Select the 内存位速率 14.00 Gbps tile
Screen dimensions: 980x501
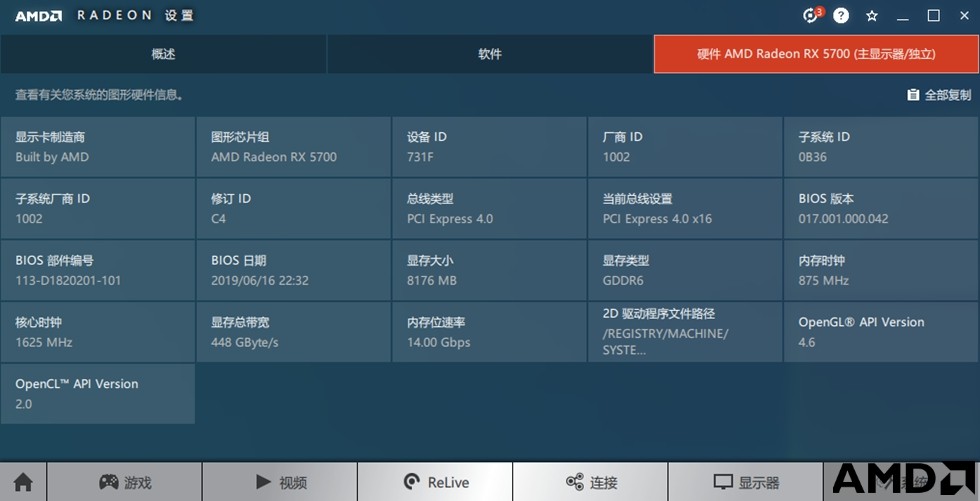click(x=489, y=332)
